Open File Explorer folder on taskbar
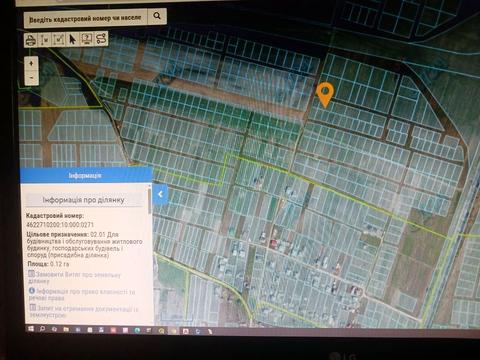480x360 pixels. click(x=66, y=329)
